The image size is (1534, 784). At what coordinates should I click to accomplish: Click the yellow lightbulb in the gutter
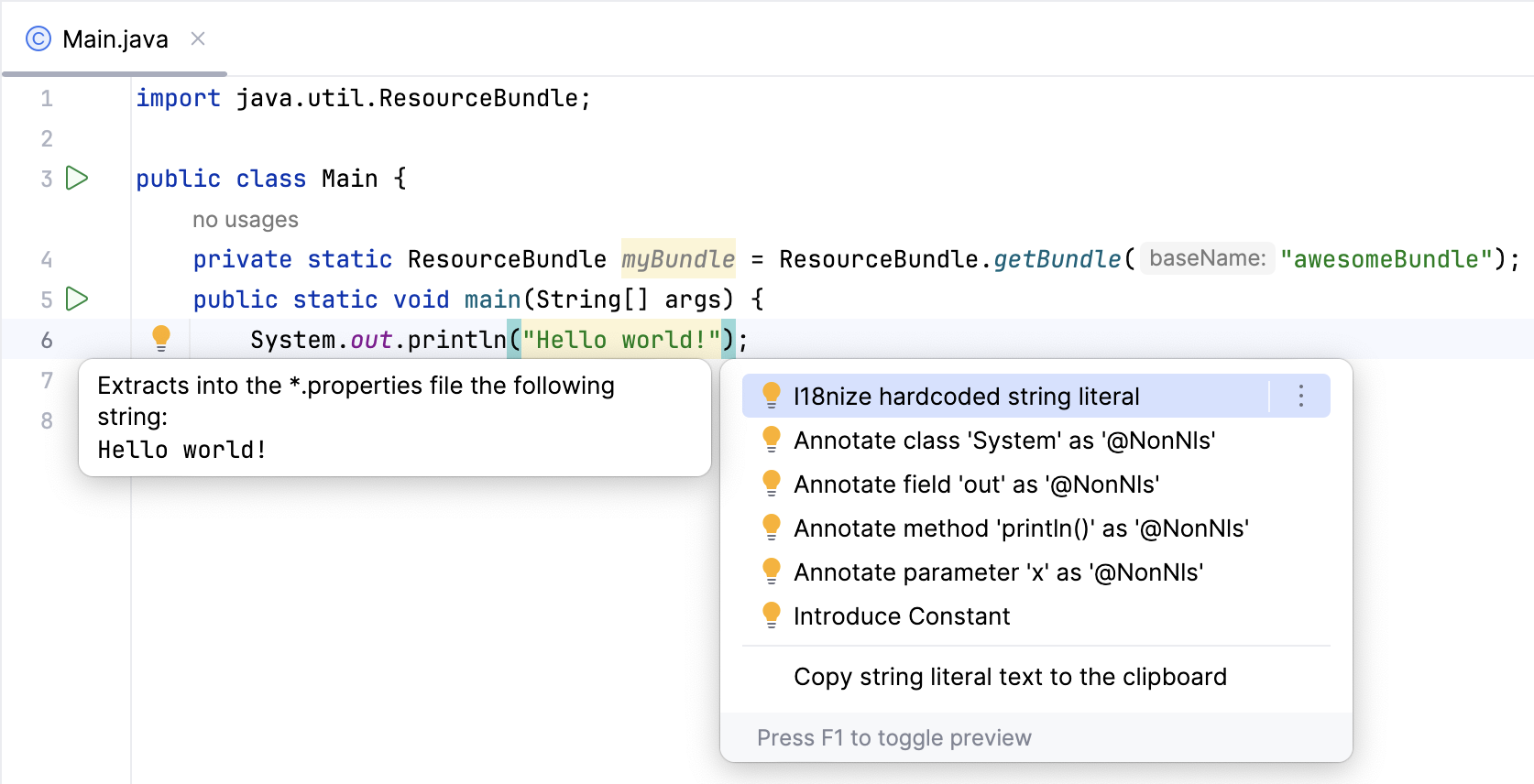(161, 338)
